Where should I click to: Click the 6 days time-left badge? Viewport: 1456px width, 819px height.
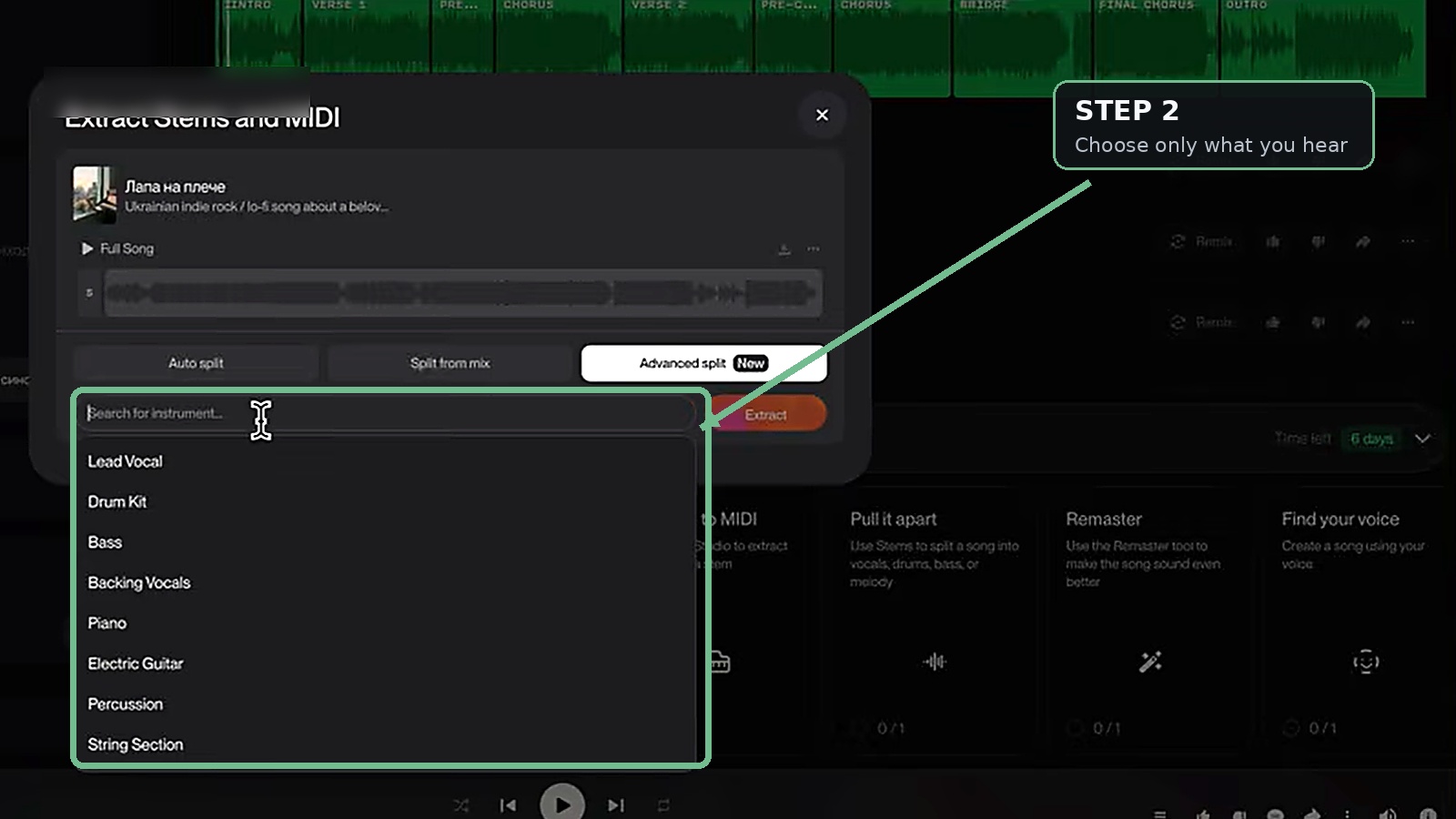pos(1371,439)
